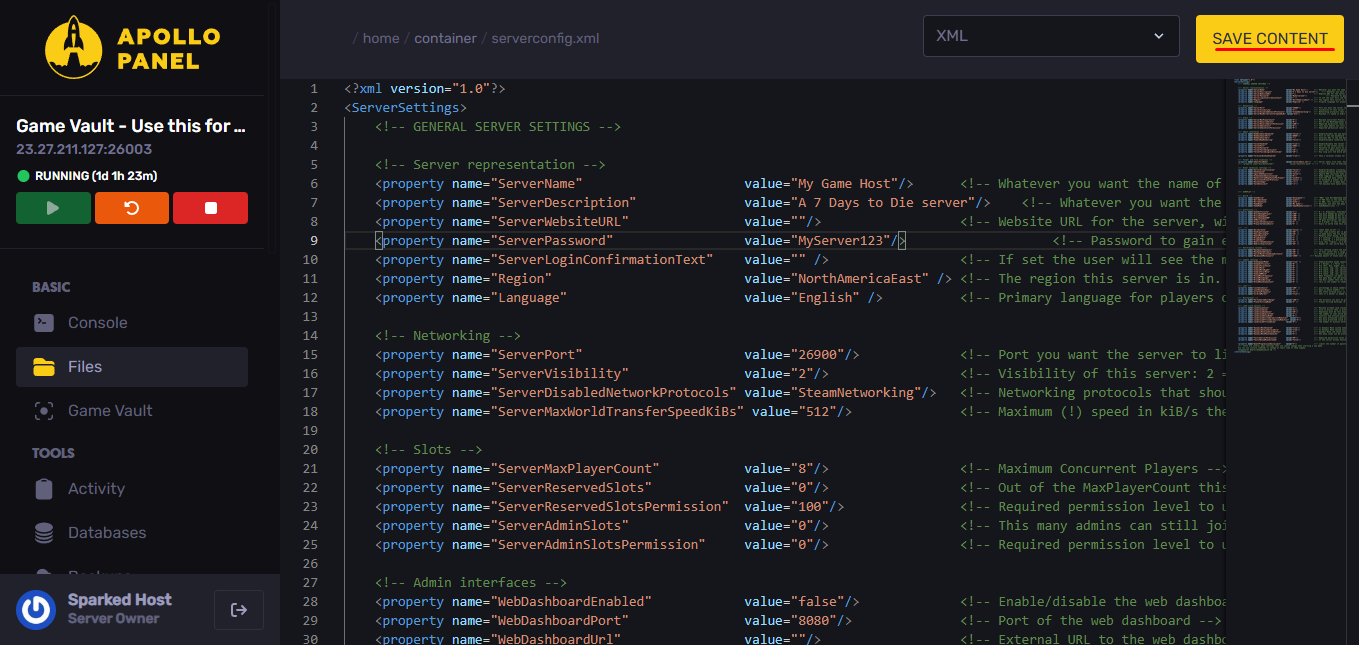Open the Game Vault page
This screenshot has width=1359, height=645.
132,411
